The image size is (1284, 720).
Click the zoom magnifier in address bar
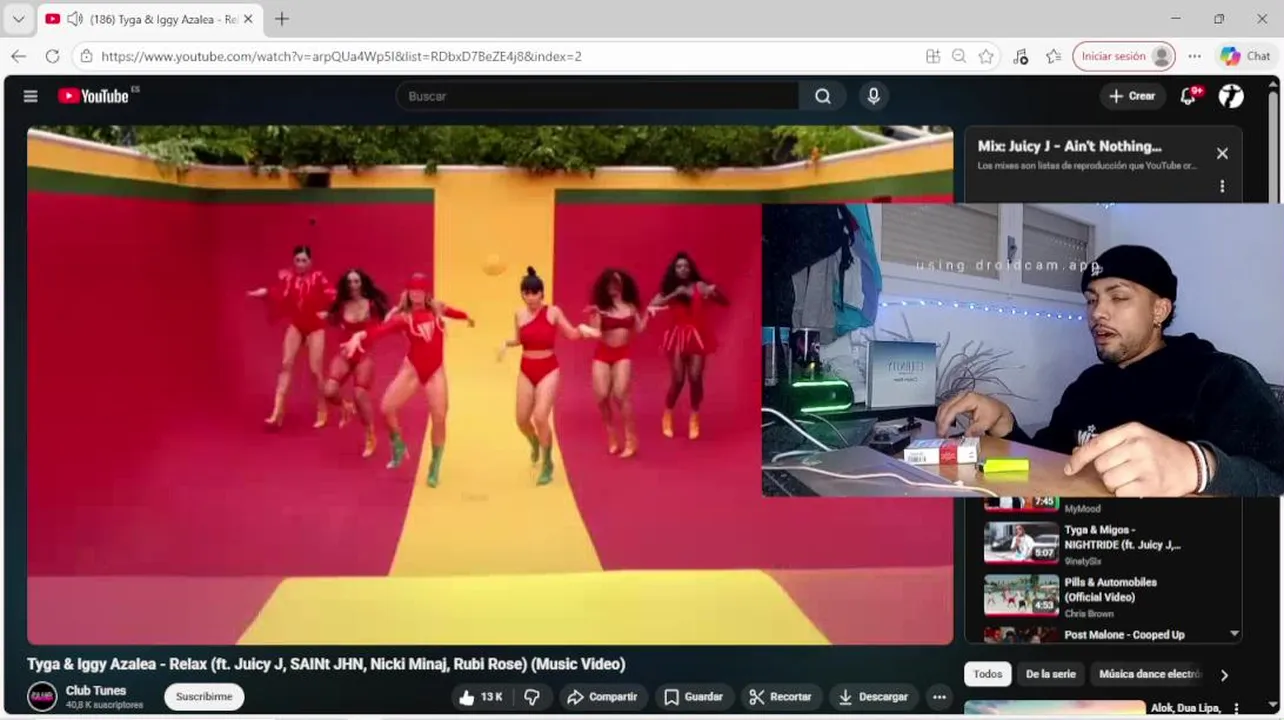[959, 56]
